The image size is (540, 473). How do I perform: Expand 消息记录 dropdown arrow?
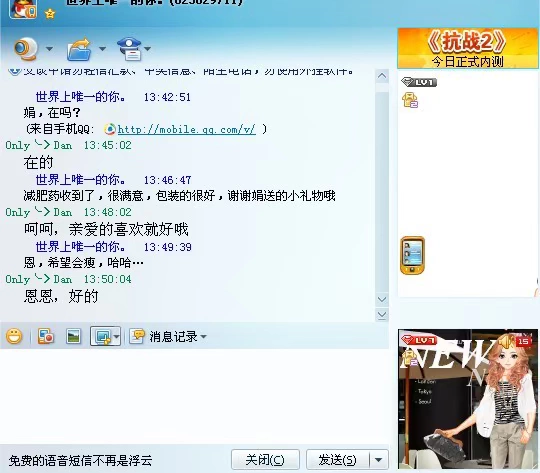click(x=203, y=337)
